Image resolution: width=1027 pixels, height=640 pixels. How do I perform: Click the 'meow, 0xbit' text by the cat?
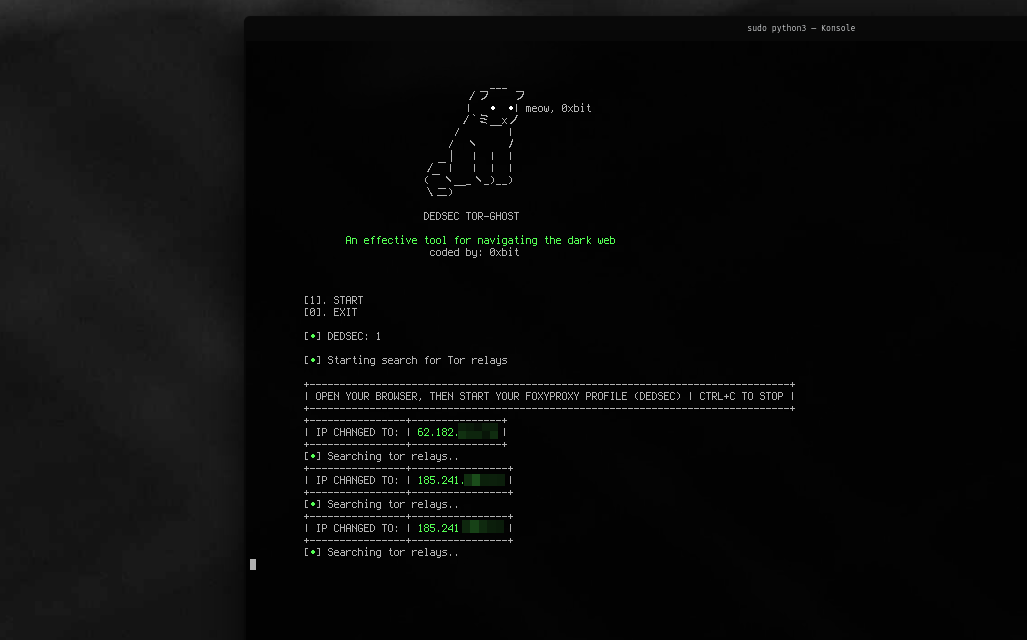coord(558,108)
